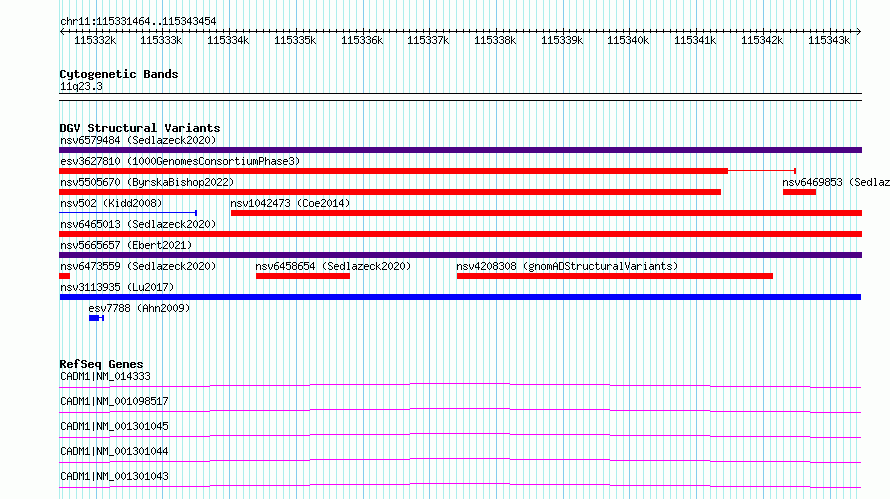Open nsv1042473 (Coe2014) variant label
Screen dimensions: 890x499
pyautogui.click(x=290, y=203)
